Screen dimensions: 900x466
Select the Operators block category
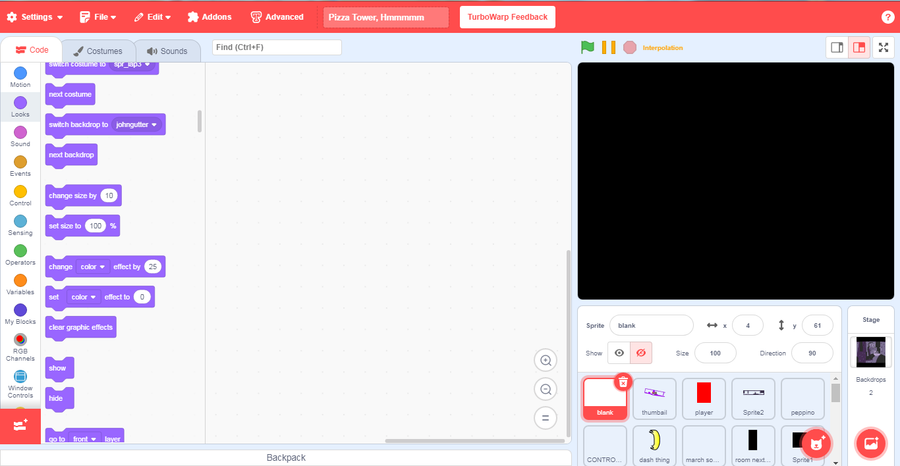pyautogui.click(x=20, y=255)
